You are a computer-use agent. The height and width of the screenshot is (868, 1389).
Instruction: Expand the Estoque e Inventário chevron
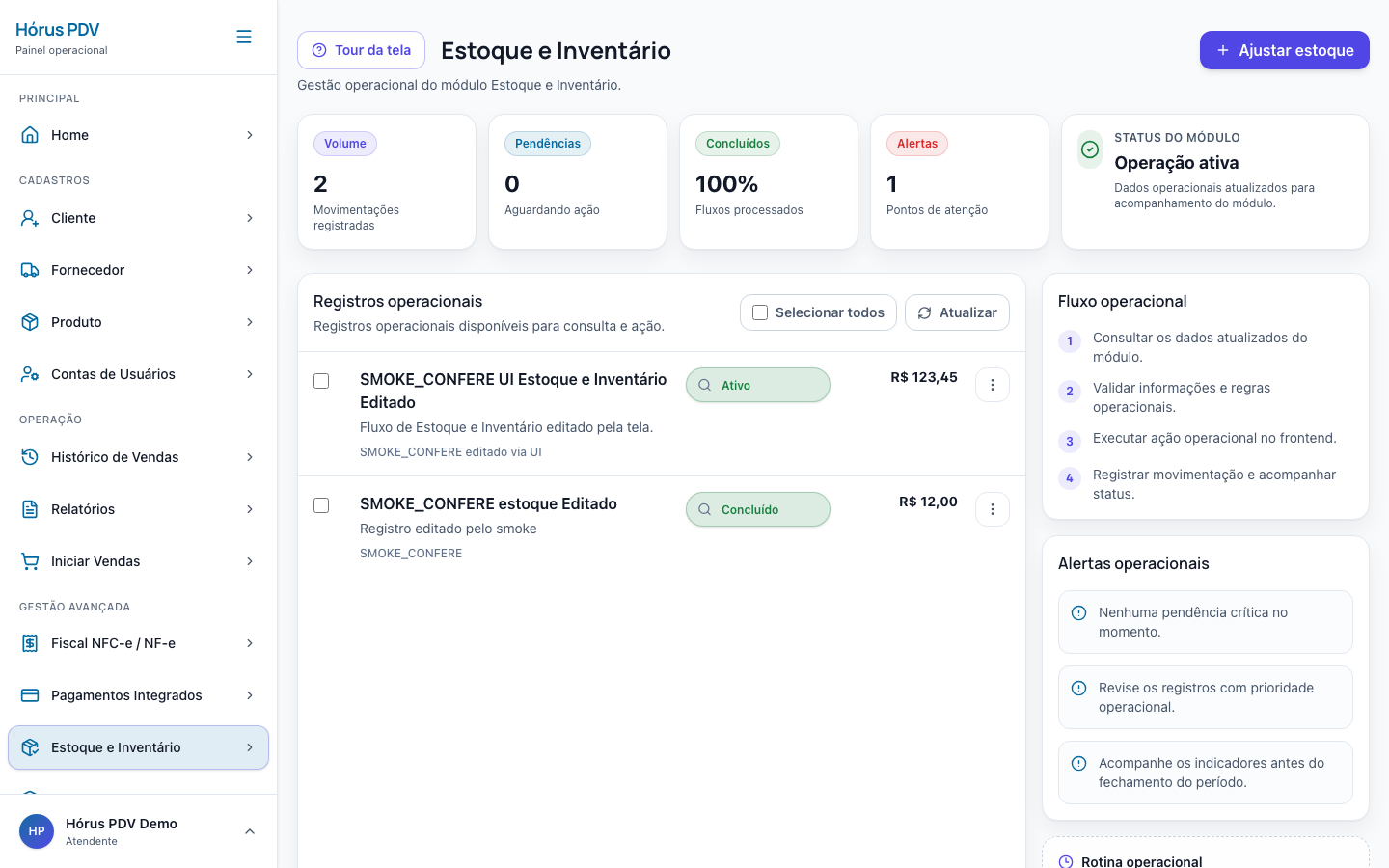[250, 747]
